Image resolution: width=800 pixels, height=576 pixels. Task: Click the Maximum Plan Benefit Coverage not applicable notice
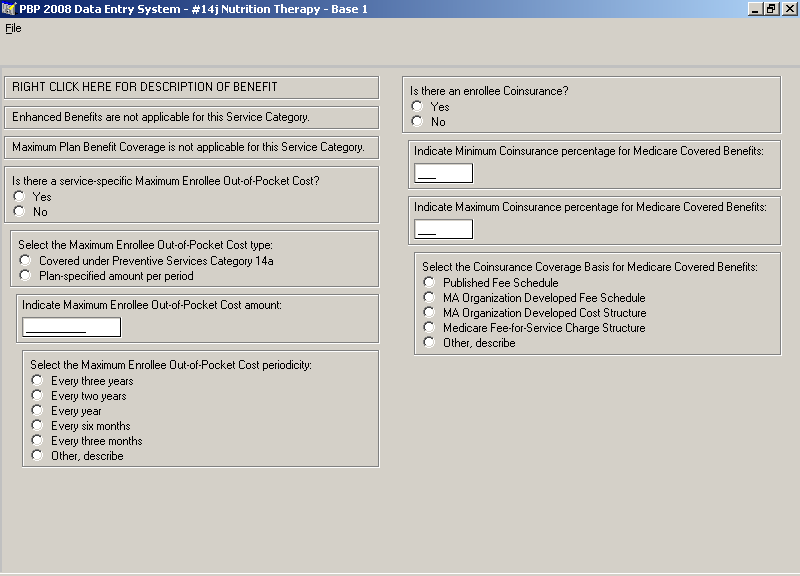click(x=191, y=147)
